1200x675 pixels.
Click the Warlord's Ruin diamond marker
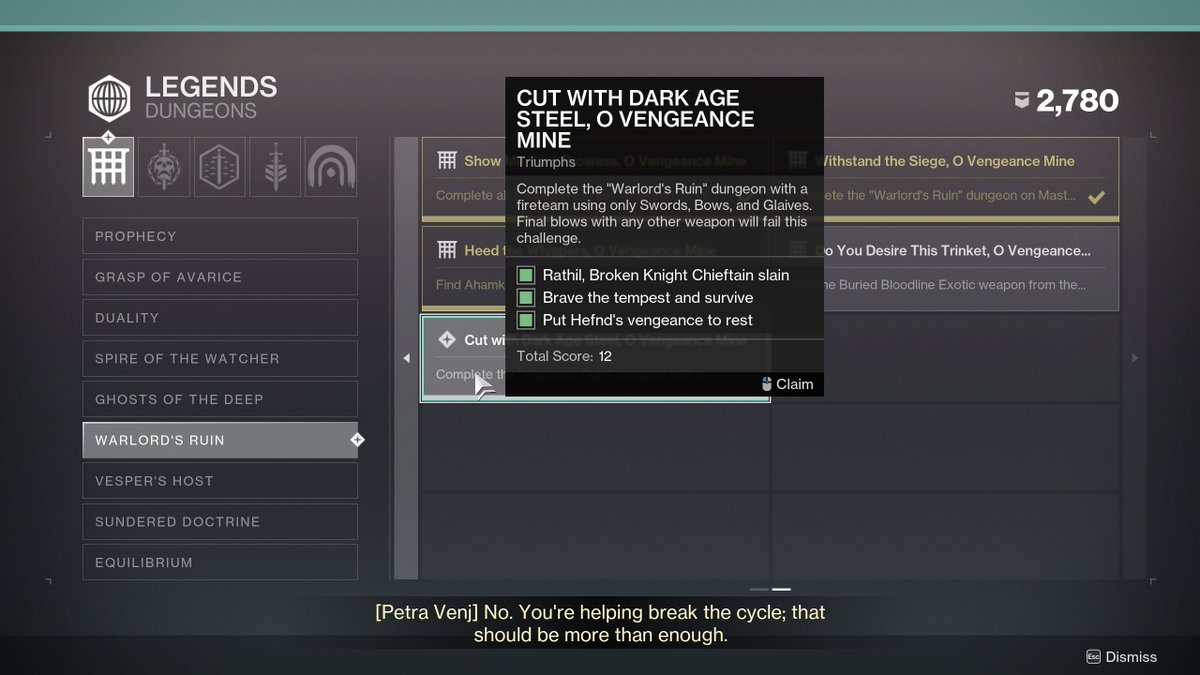(357, 440)
